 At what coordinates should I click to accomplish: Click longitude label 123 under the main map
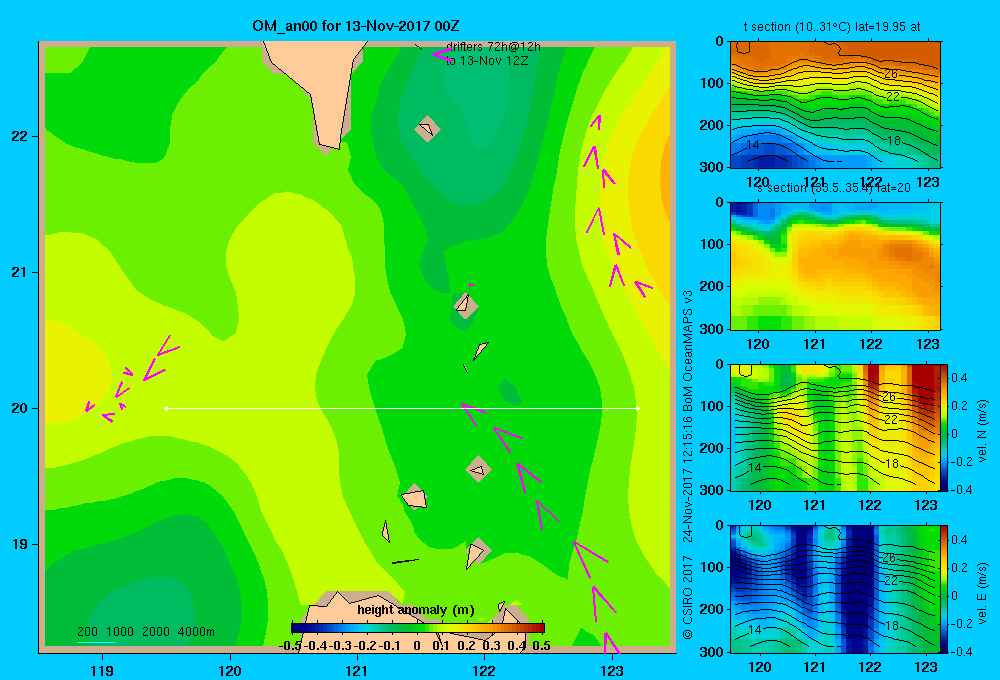coord(612,670)
